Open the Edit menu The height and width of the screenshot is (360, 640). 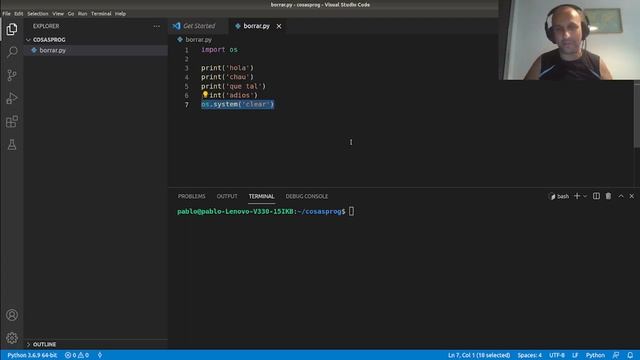pos(19,13)
